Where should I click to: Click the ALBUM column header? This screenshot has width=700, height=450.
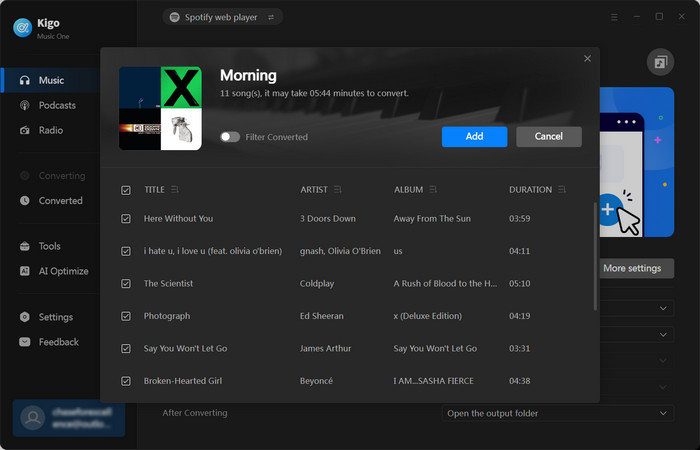(408, 190)
